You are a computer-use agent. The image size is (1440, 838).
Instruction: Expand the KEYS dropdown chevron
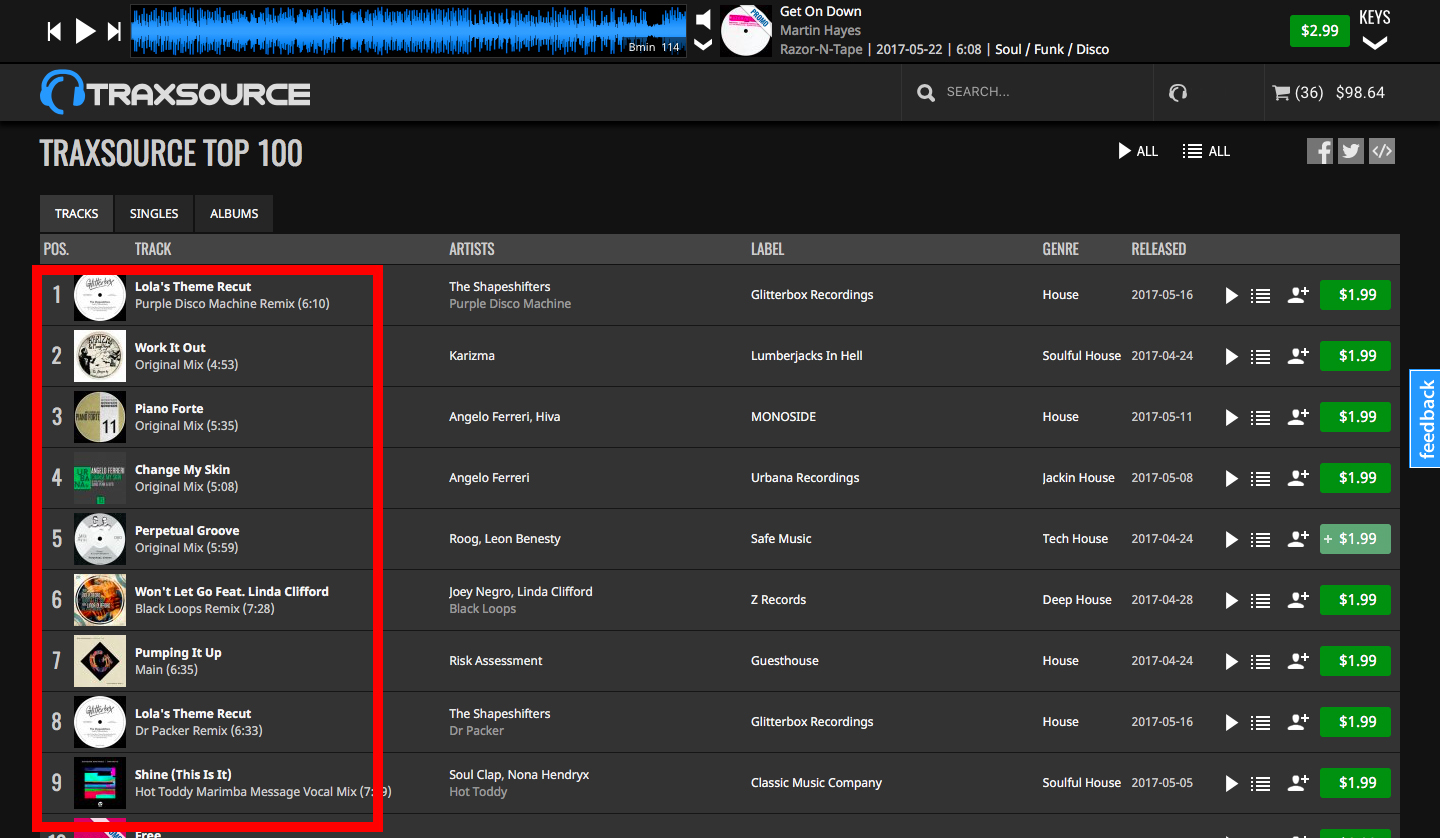(1375, 43)
